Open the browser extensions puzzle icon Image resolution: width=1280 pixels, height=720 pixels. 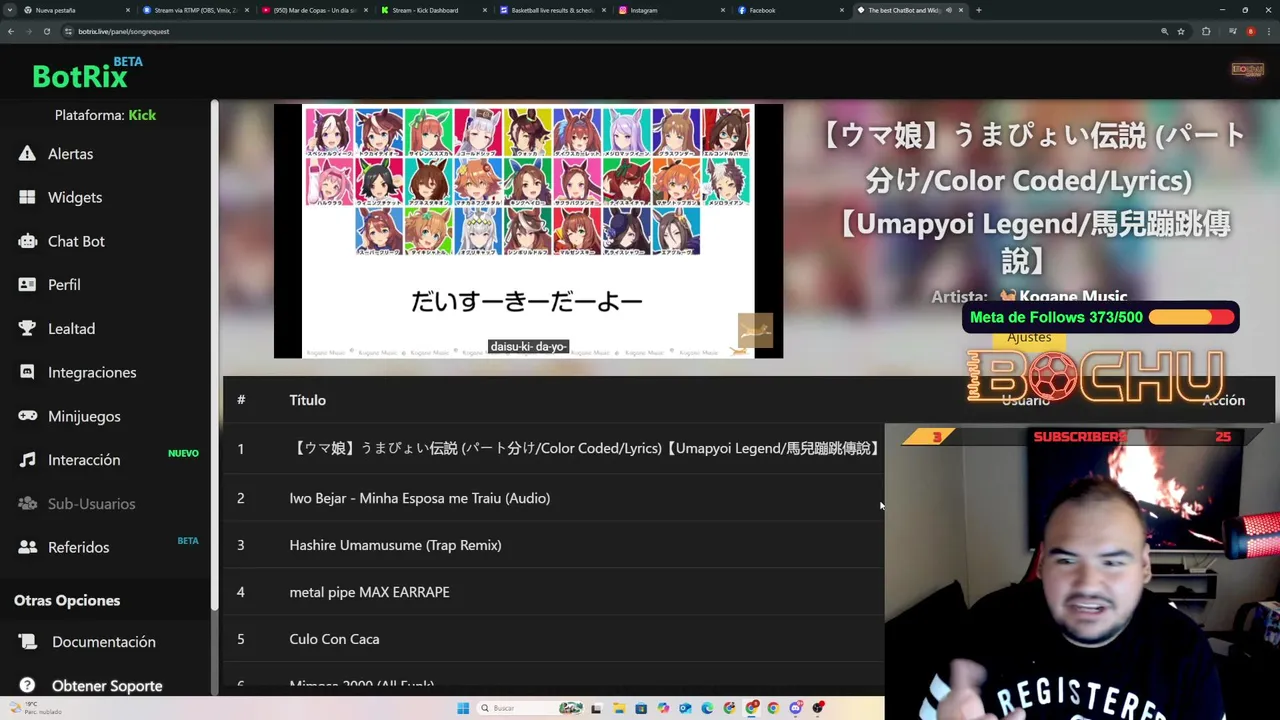[x=1206, y=31]
